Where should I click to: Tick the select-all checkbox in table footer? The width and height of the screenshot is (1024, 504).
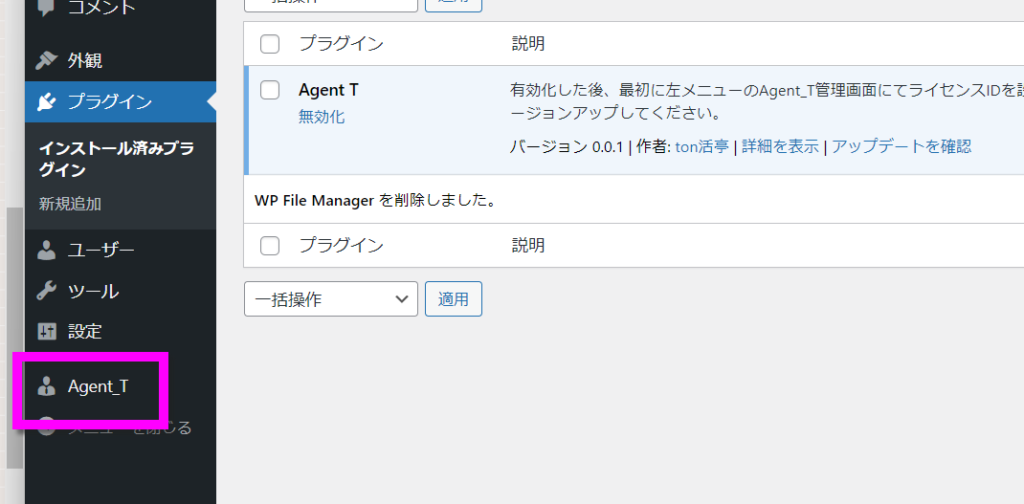(x=270, y=245)
